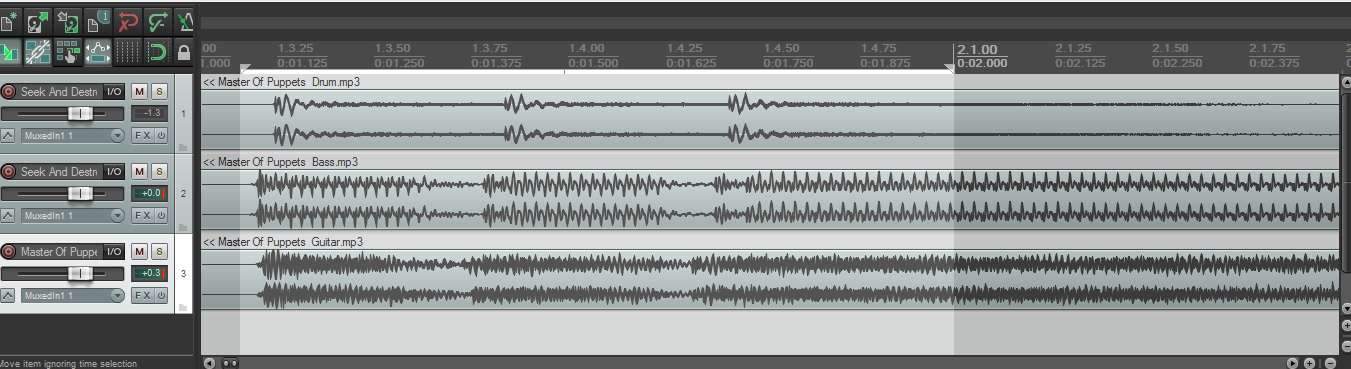Click the Open Project toolbar icon

[37, 20]
